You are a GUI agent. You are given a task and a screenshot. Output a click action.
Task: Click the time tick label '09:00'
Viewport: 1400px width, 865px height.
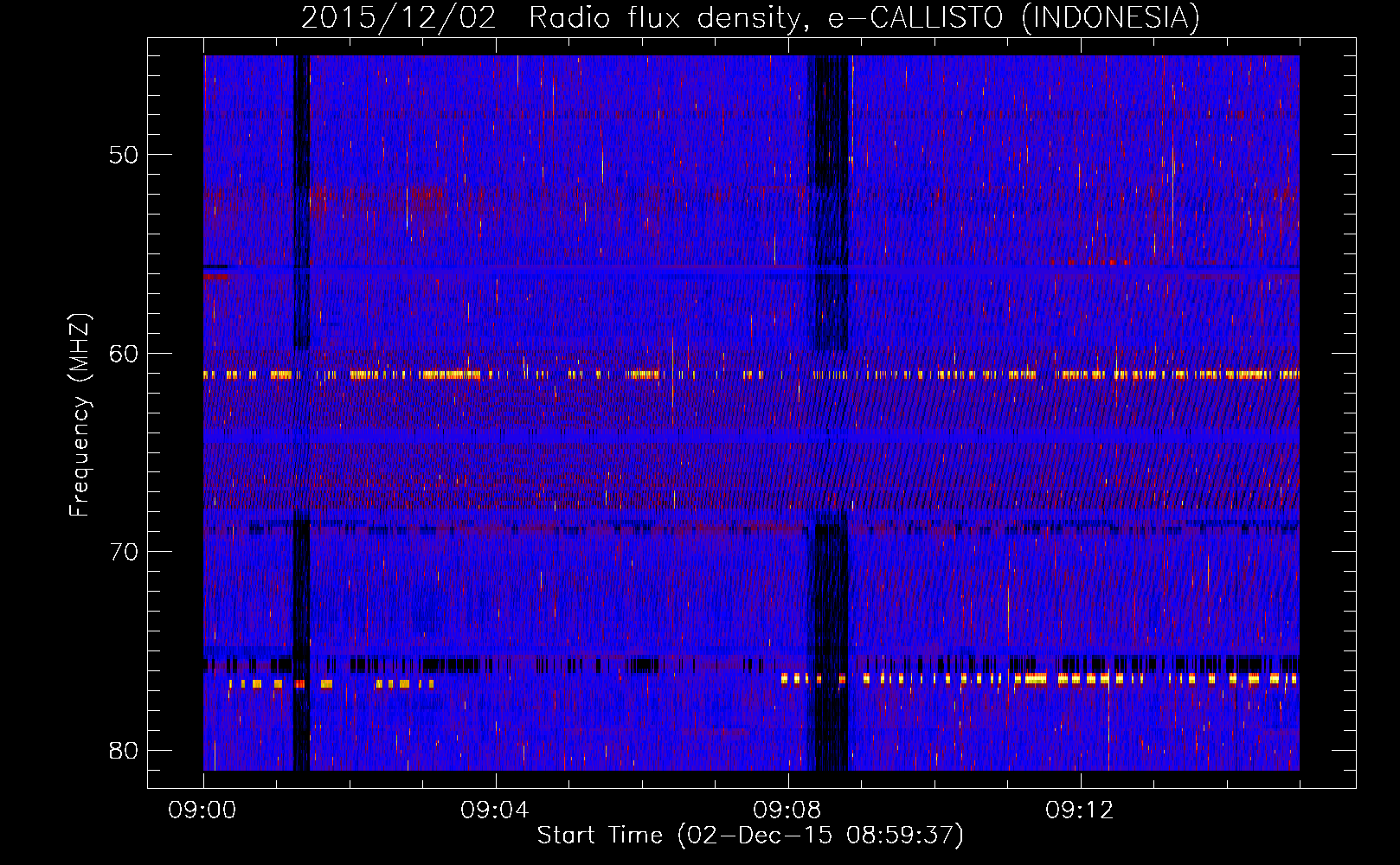202,811
